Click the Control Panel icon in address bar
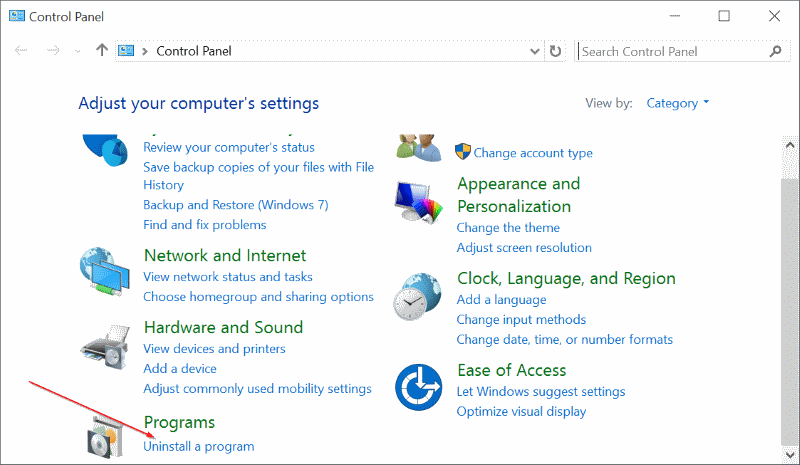The width and height of the screenshot is (800, 465). (126, 51)
